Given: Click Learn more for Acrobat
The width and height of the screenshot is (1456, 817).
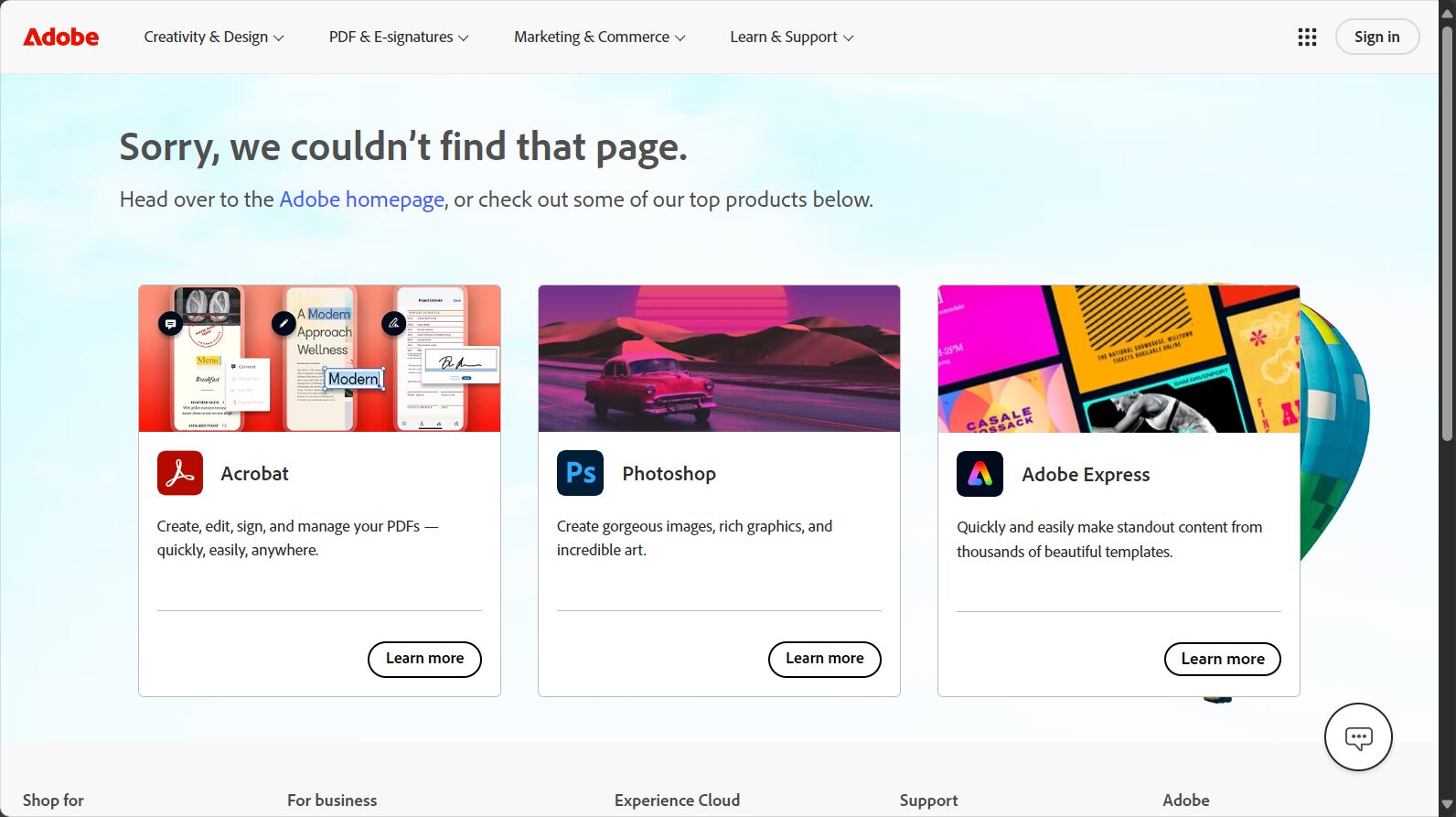Looking at the screenshot, I should pyautogui.click(x=424, y=659).
